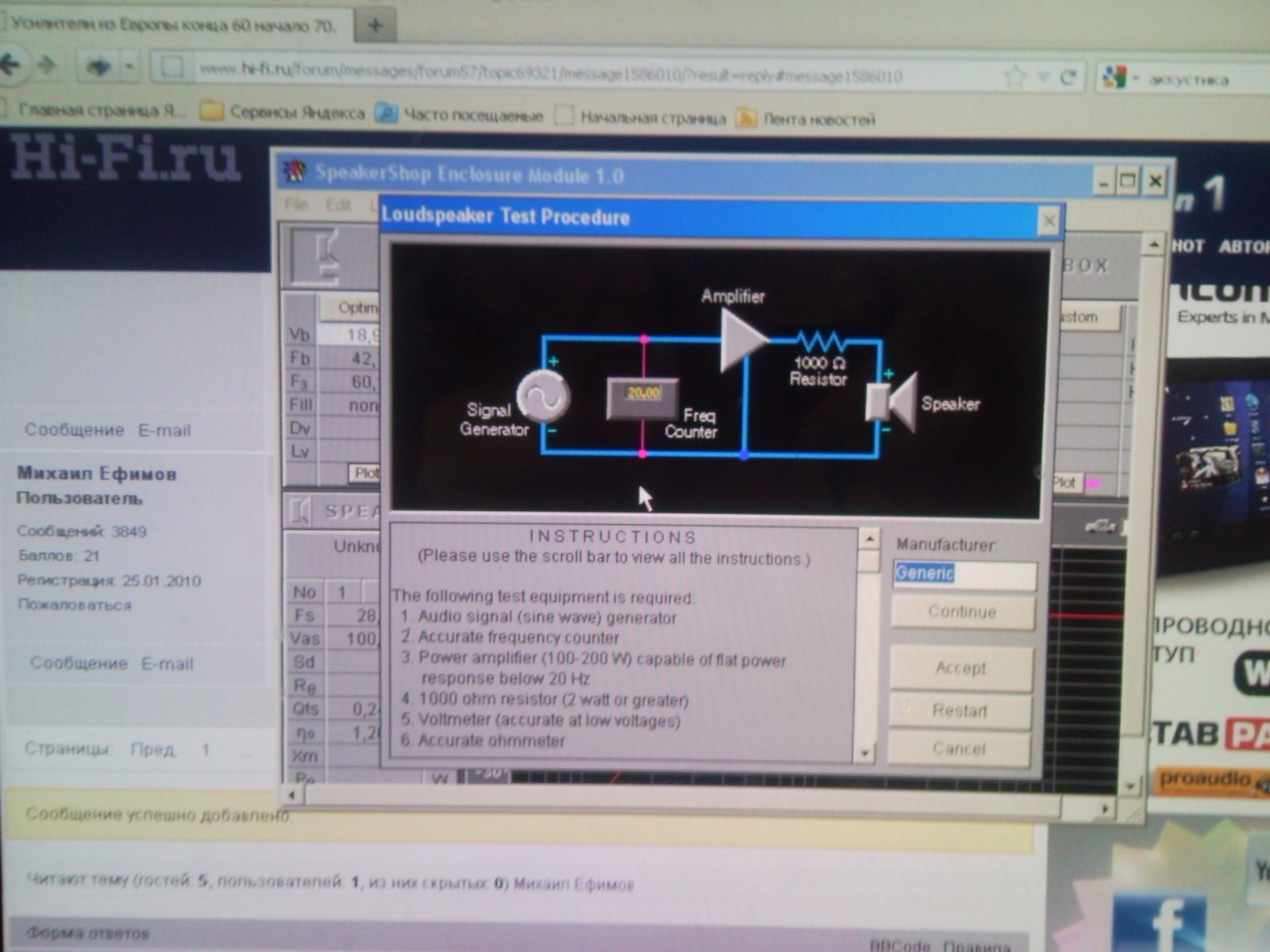The width and height of the screenshot is (1270, 952).
Task: Click the page reload icon in address bar
Action: (x=1068, y=77)
